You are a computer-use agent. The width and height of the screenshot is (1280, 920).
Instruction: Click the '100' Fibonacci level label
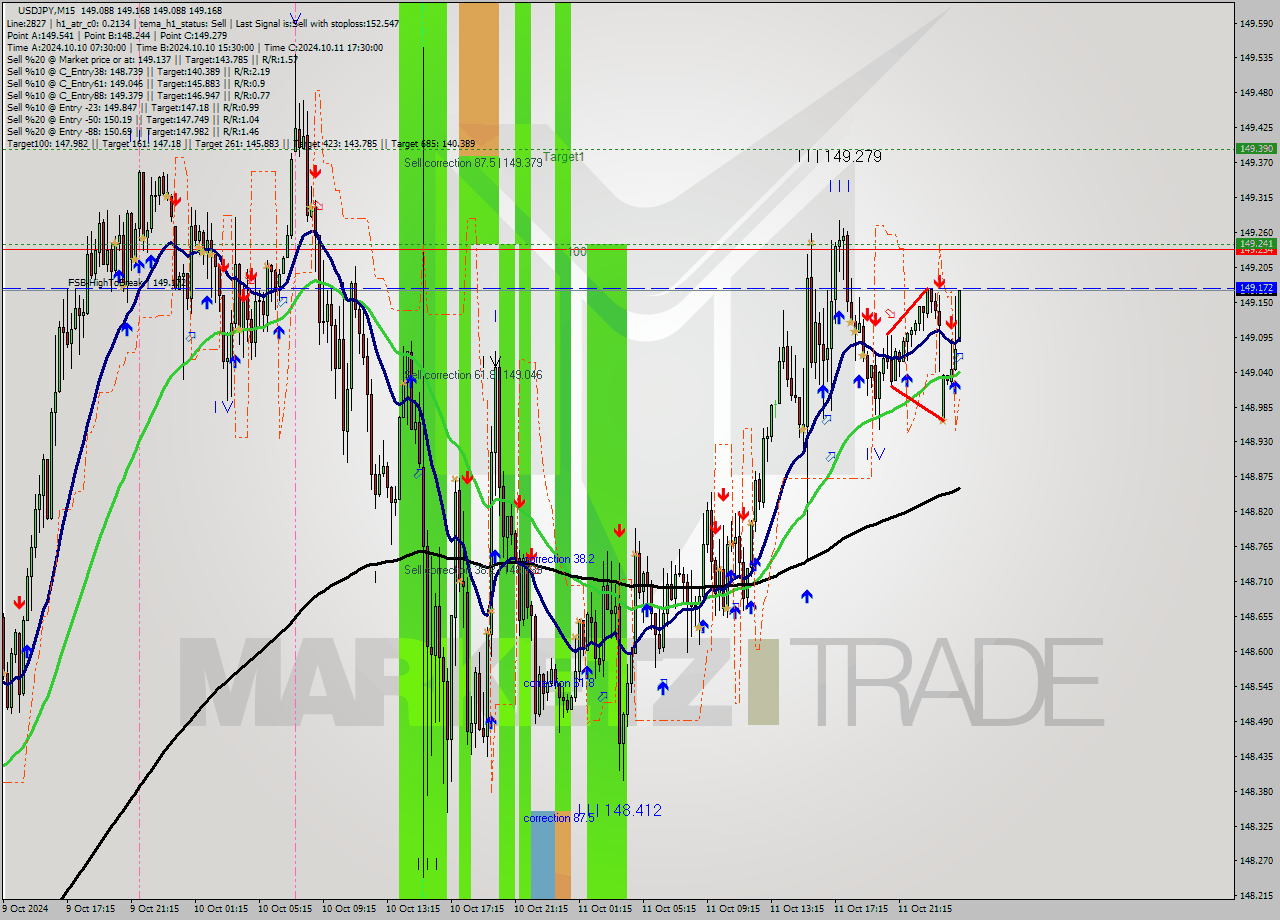tap(577, 252)
